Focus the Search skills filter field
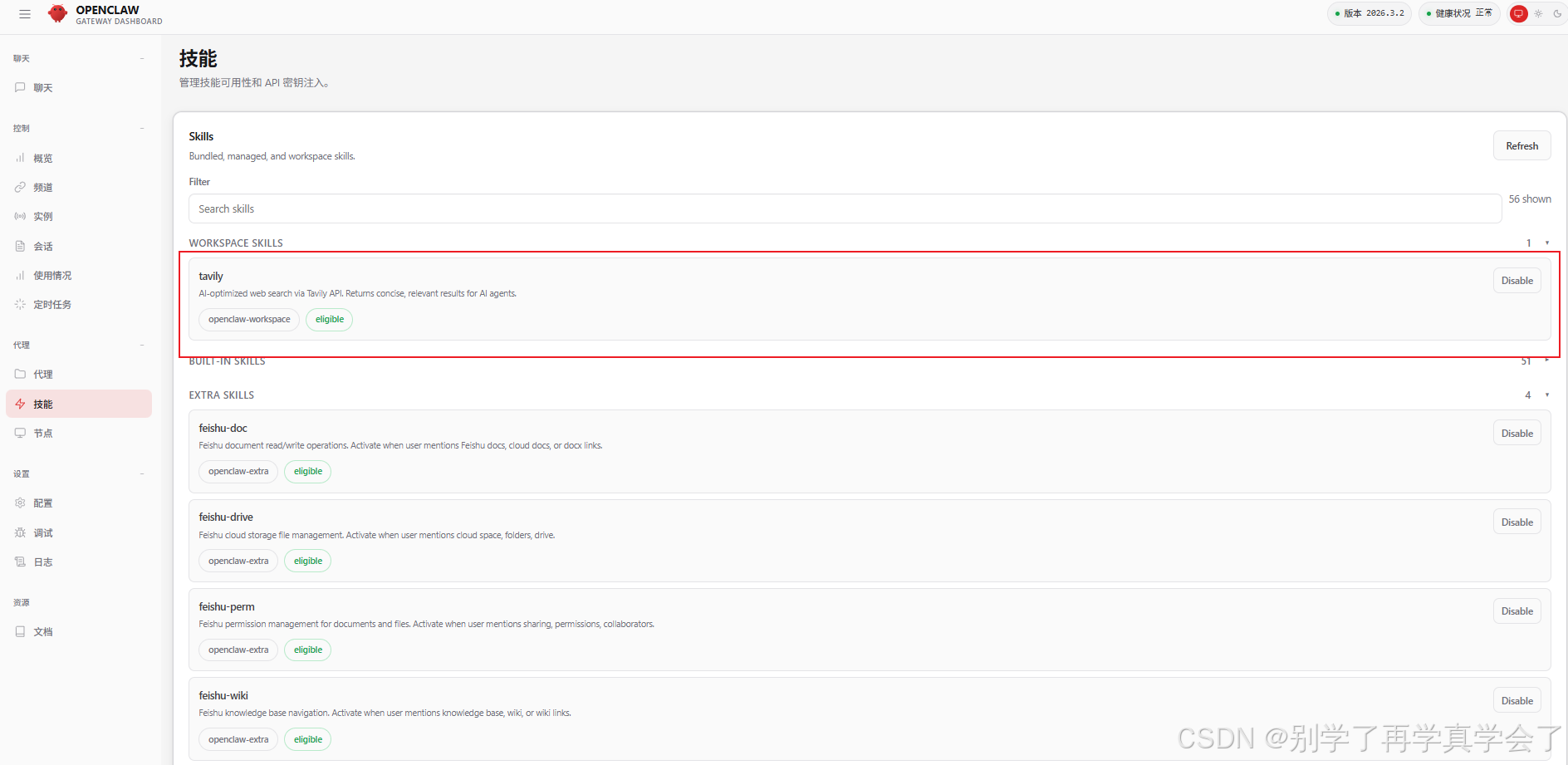1568x765 pixels. point(845,208)
